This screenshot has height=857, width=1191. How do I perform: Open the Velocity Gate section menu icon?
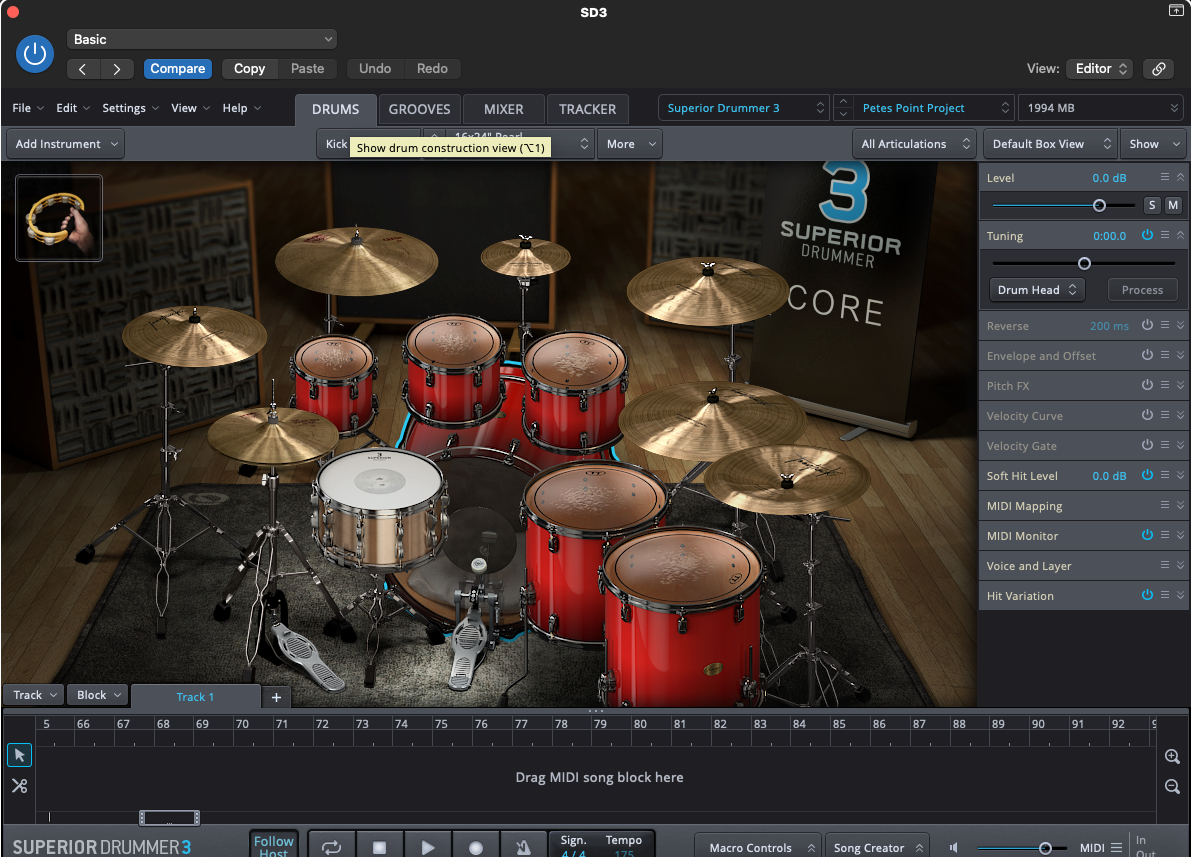click(1164, 445)
